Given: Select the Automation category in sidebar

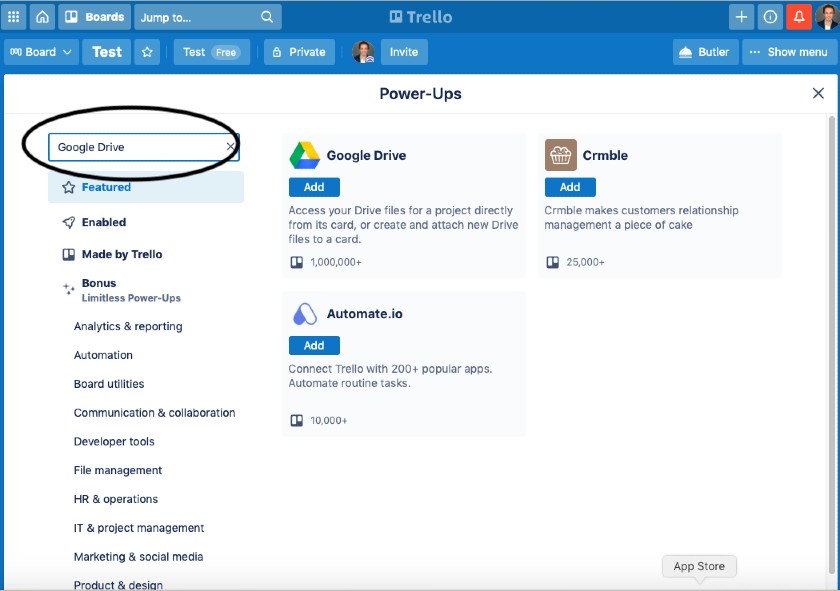Looking at the screenshot, I should pos(103,355).
